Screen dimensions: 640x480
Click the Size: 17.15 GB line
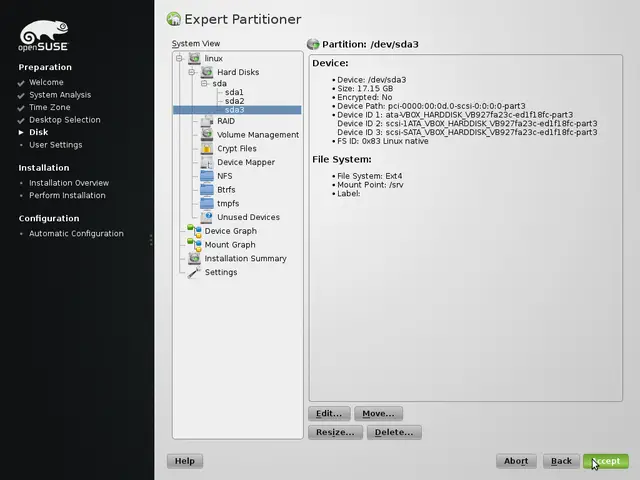pos(365,89)
